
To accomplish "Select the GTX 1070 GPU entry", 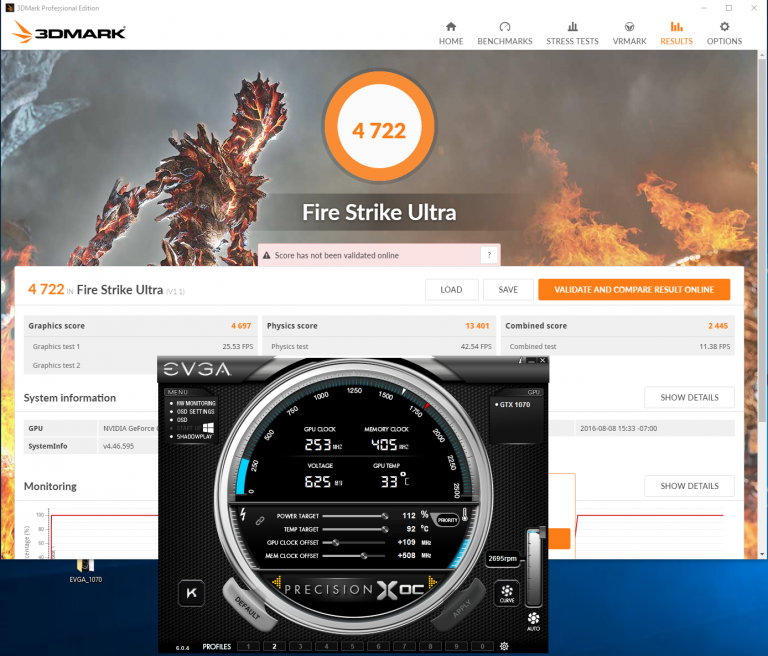I will pyautogui.click(x=512, y=405).
